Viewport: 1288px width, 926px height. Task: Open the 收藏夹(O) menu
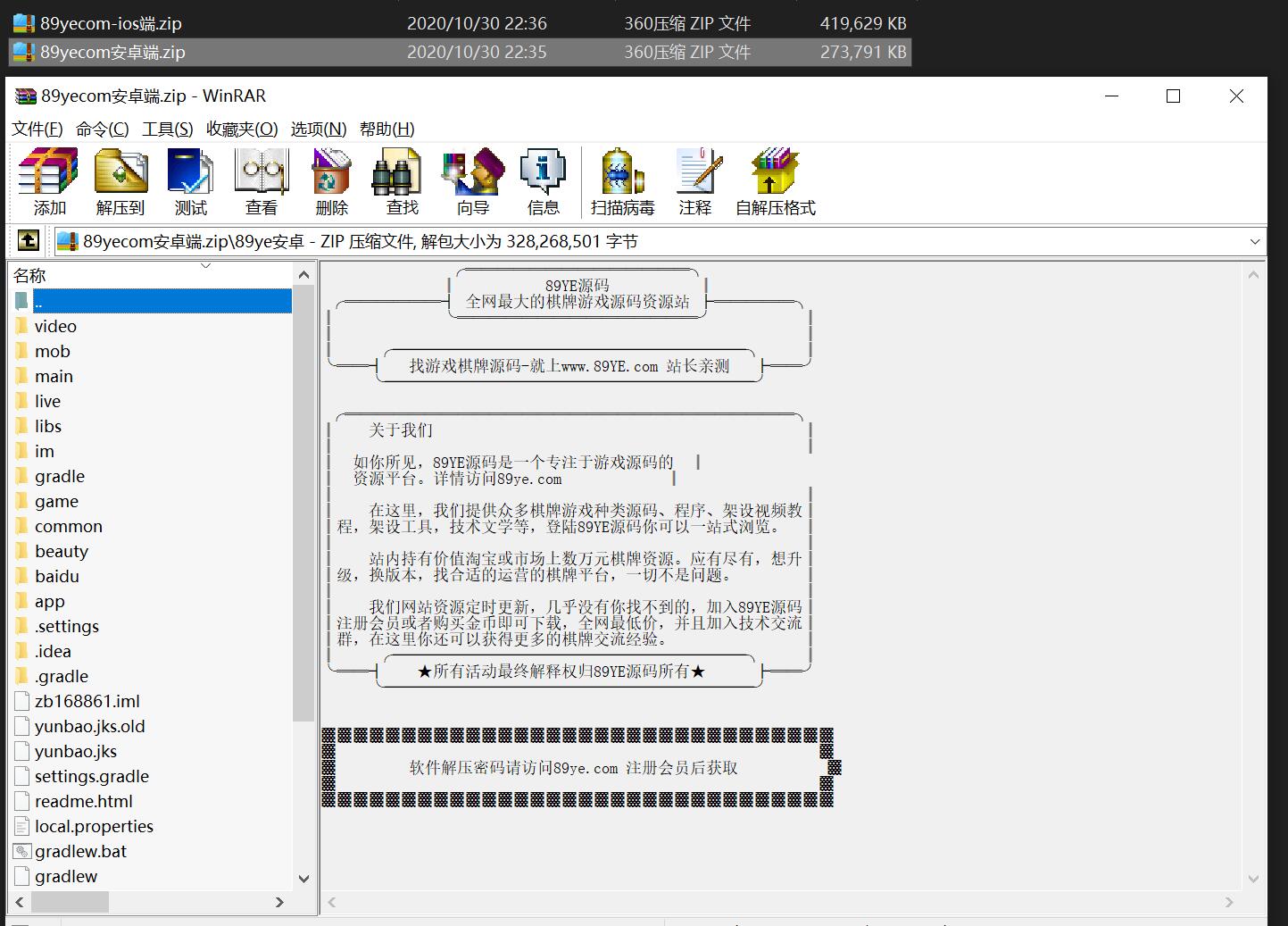pos(242,129)
